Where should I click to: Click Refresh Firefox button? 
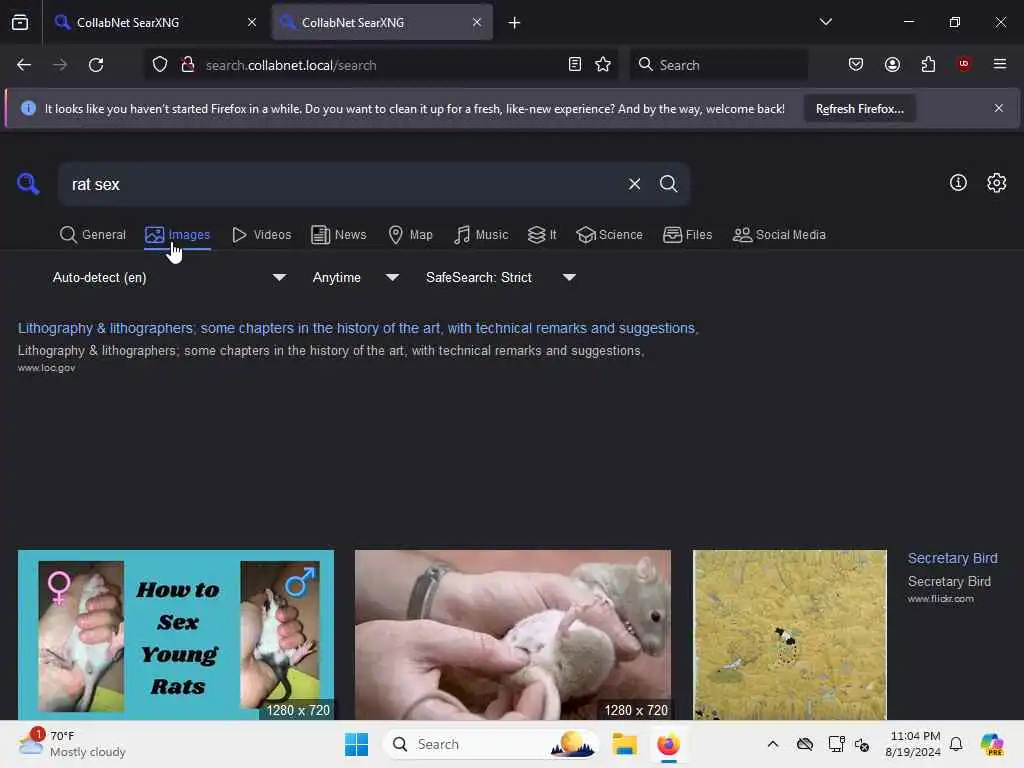(859, 109)
